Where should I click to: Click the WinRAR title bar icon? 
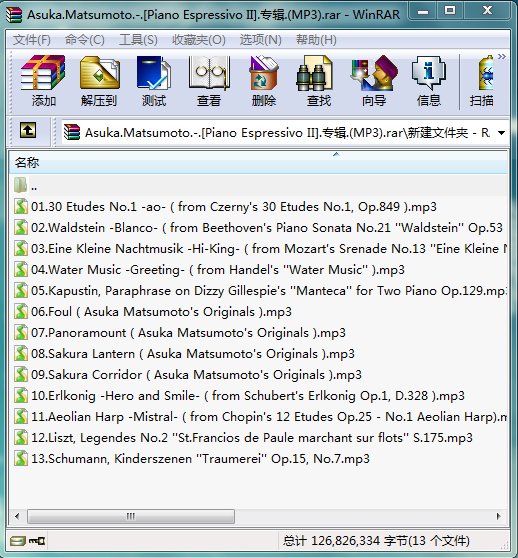(x=14, y=15)
